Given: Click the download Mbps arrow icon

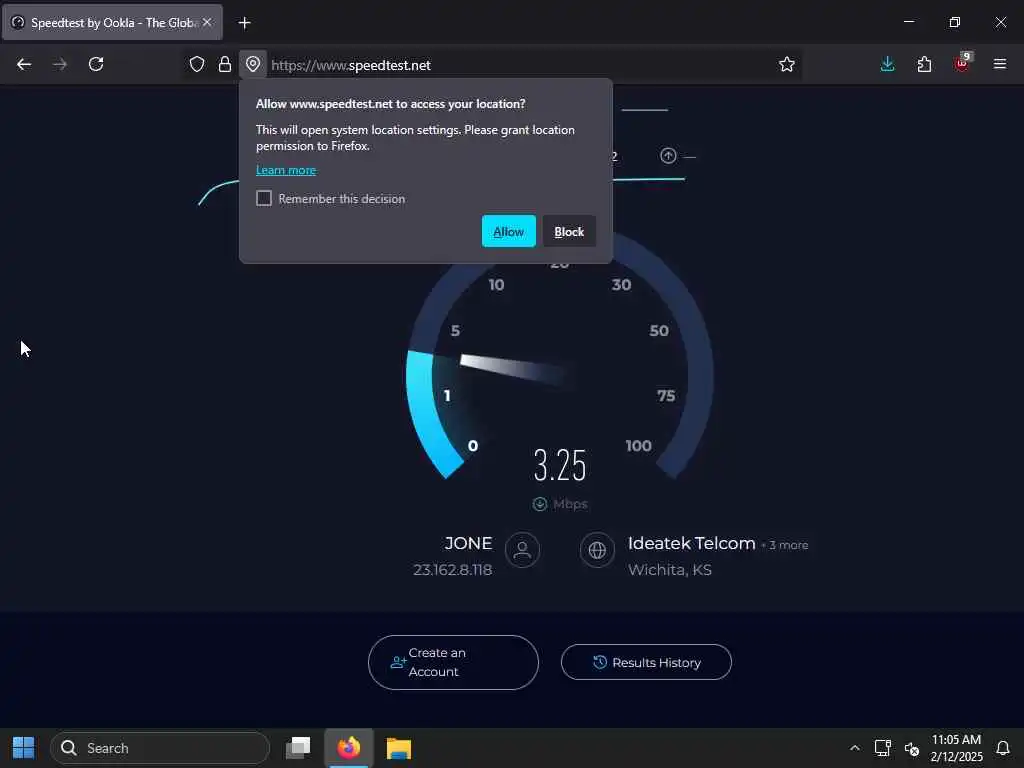Looking at the screenshot, I should [539, 504].
